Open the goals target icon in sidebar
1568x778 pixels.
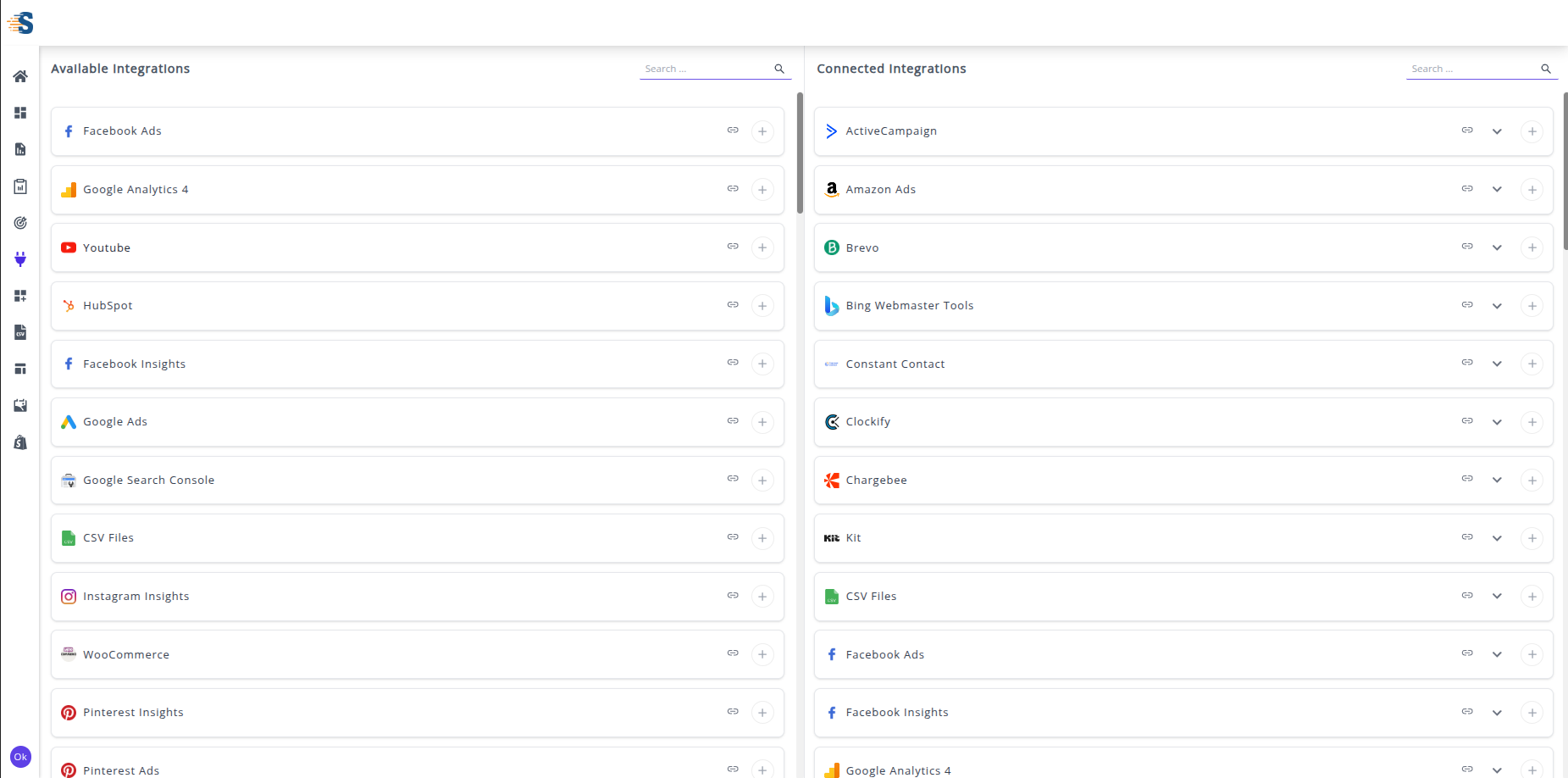click(20, 223)
